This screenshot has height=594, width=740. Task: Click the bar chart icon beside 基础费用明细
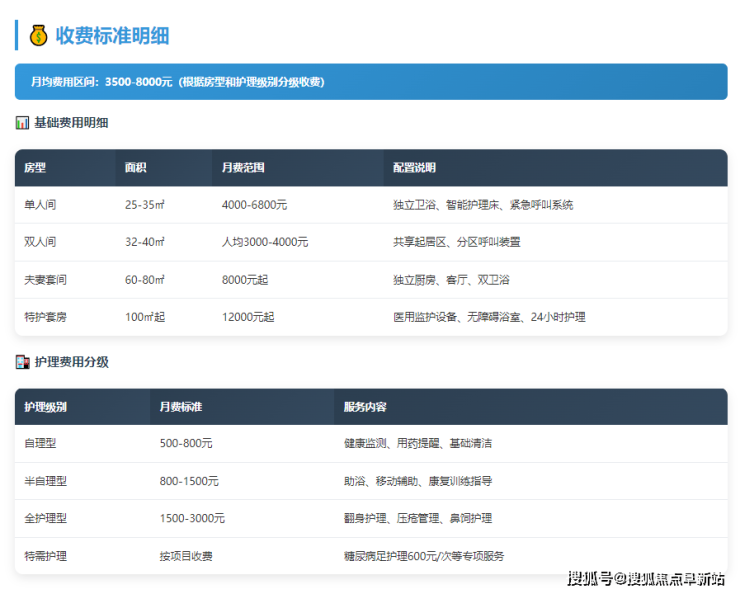tap(23, 123)
